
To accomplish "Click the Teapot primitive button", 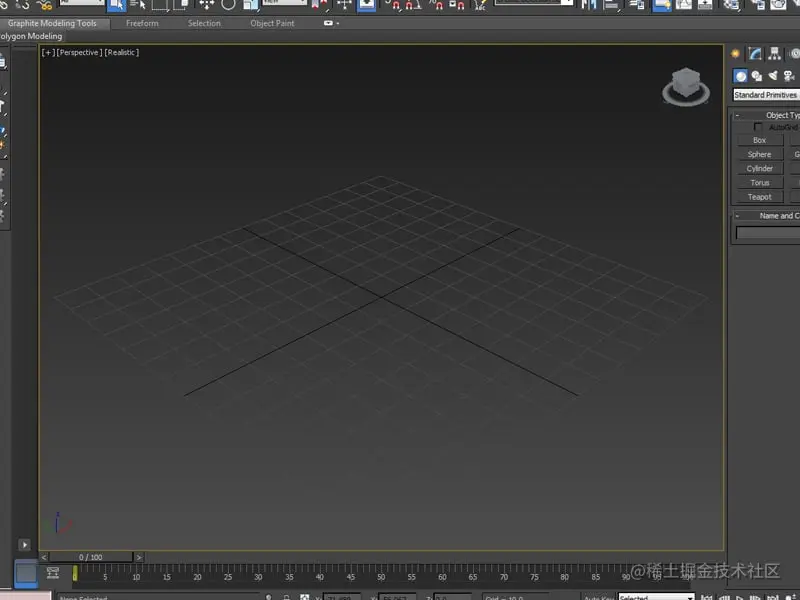I will [x=759, y=197].
